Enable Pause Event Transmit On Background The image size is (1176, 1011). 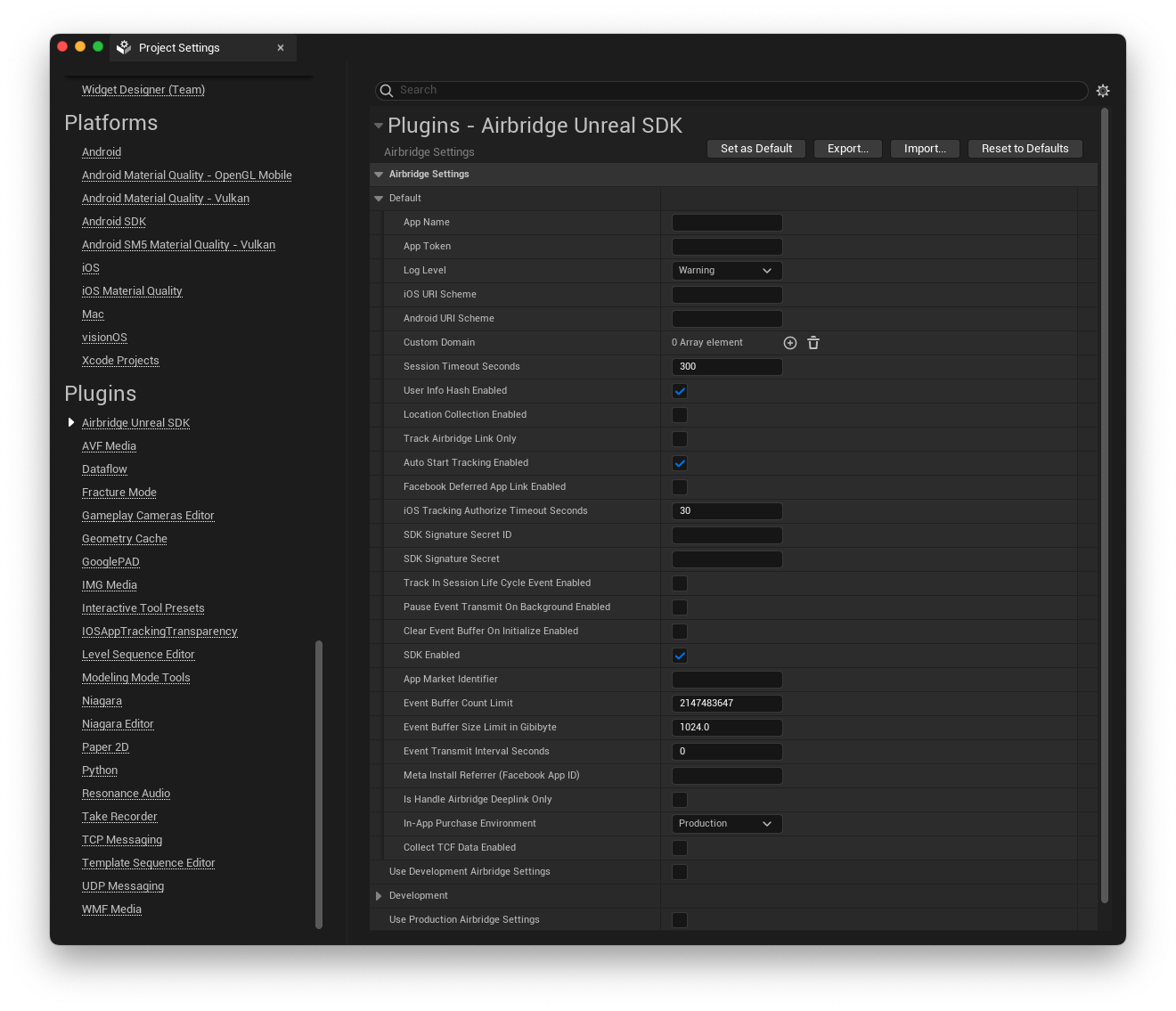click(680, 607)
